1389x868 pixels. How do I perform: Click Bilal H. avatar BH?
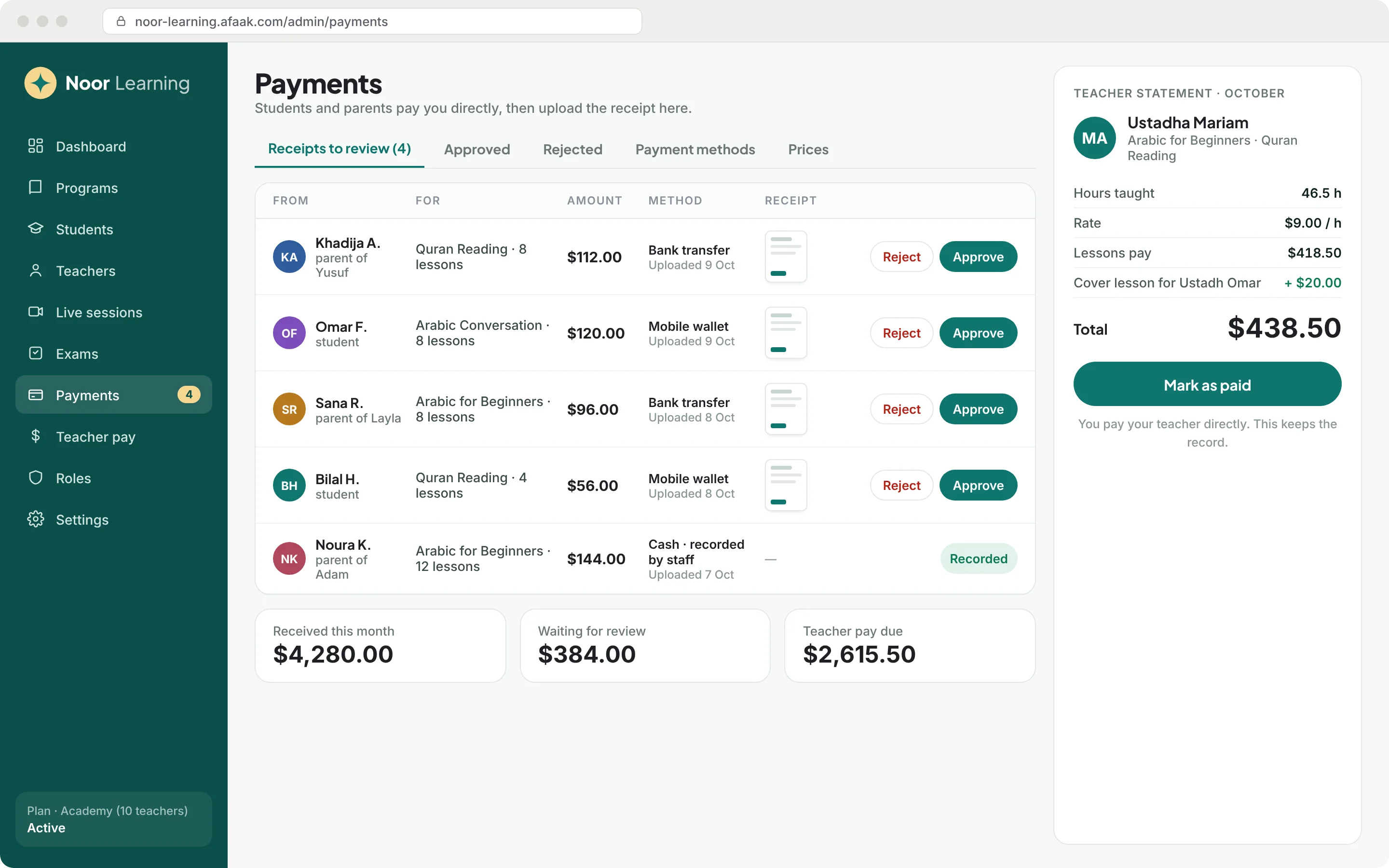289,485
